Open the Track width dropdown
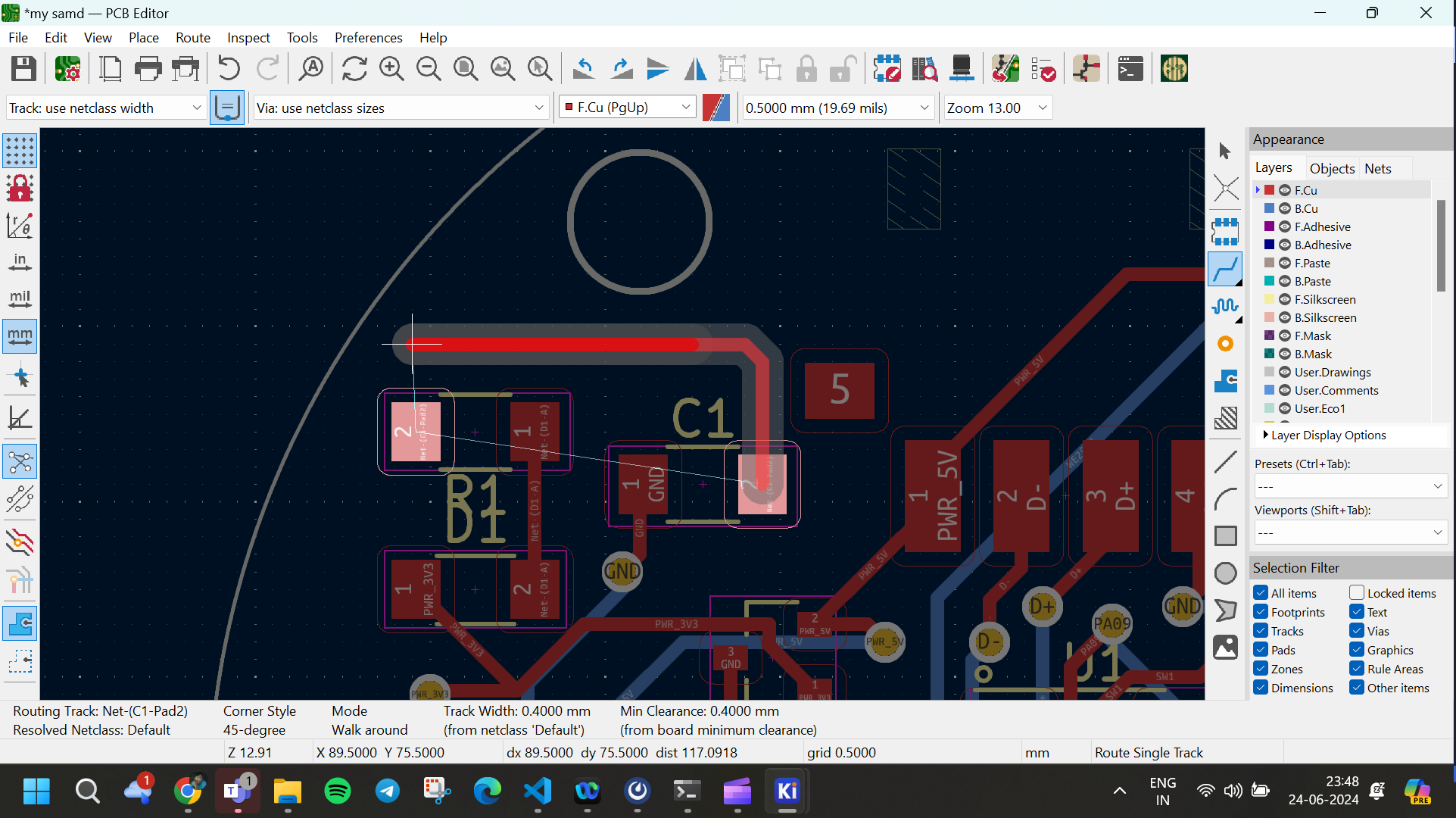The width and height of the screenshot is (1456, 818). (105, 108)
